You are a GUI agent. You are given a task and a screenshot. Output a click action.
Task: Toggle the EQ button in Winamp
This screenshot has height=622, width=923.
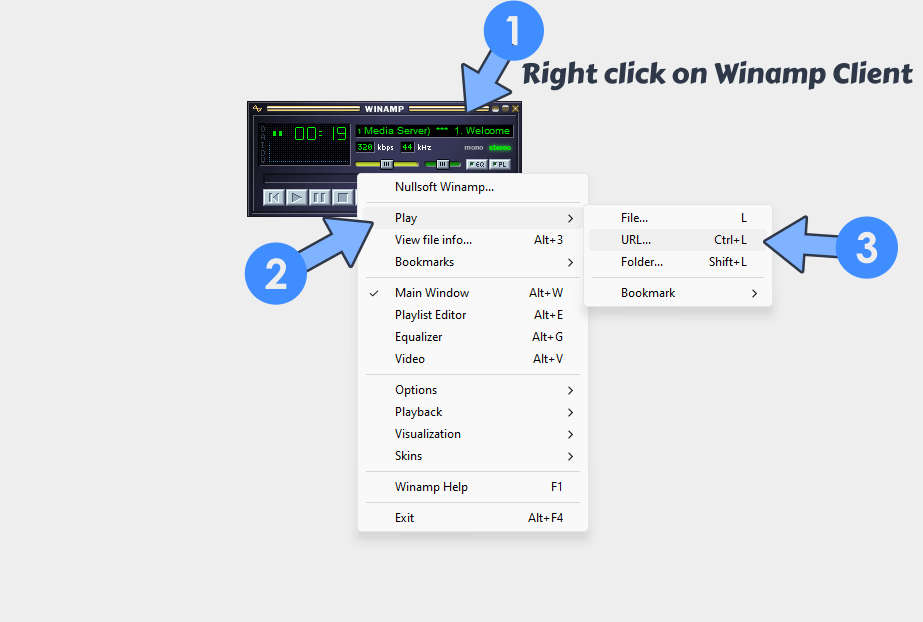coord(478,164)
